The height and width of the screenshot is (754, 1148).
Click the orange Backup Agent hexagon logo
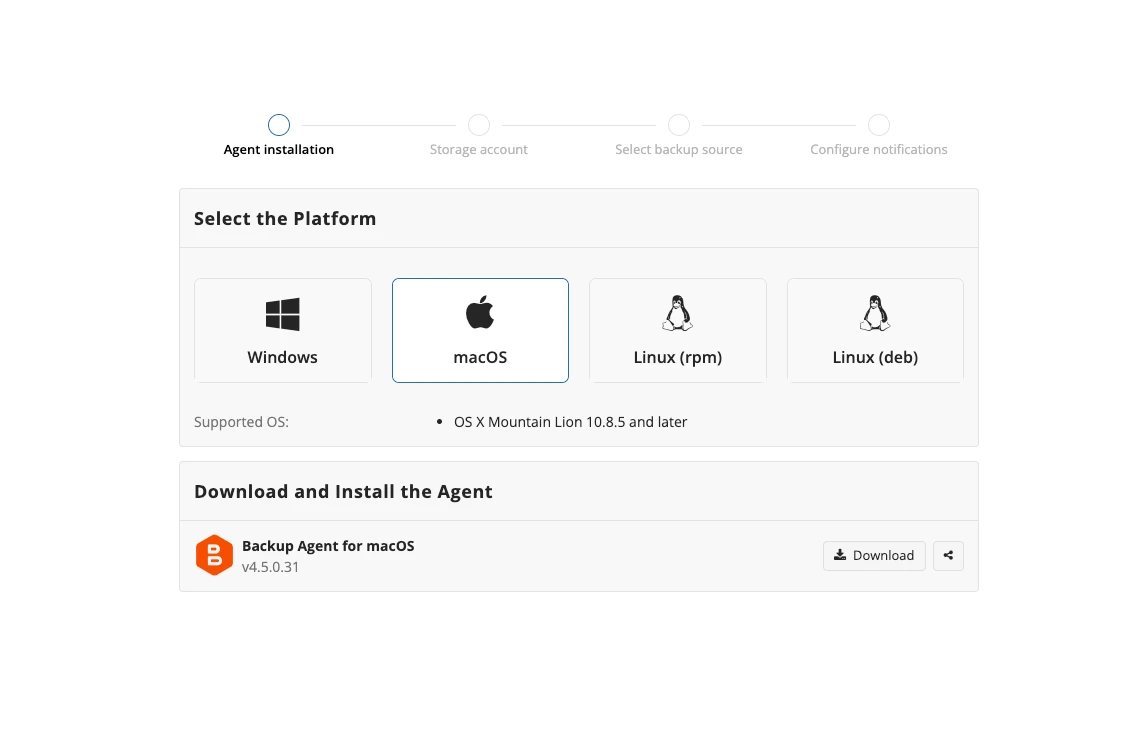[x=215, y=555]
